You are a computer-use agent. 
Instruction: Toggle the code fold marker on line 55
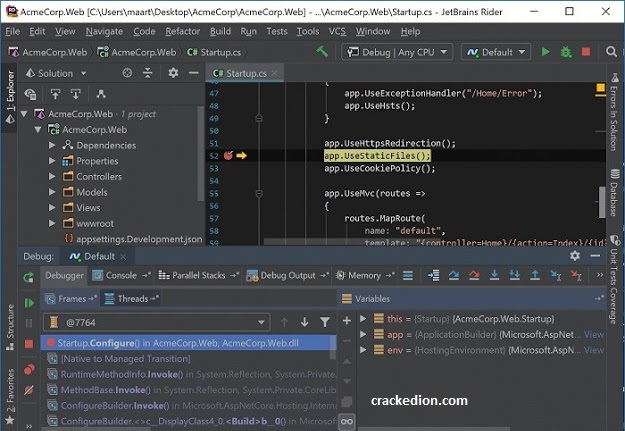point(259,194)
